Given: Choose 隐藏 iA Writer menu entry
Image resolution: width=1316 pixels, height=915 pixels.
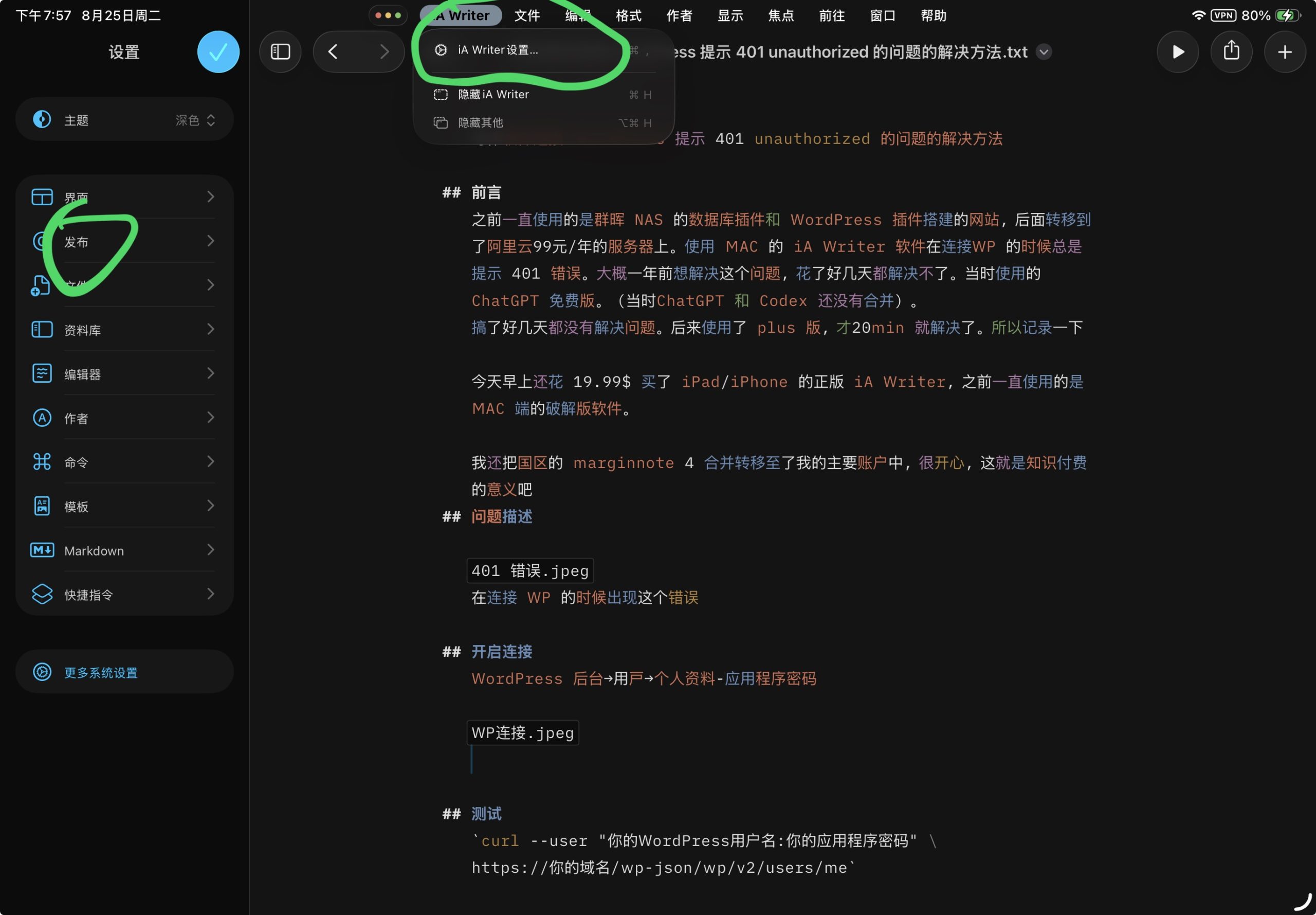Looking at the screenshot, I should tap(543, 95).
